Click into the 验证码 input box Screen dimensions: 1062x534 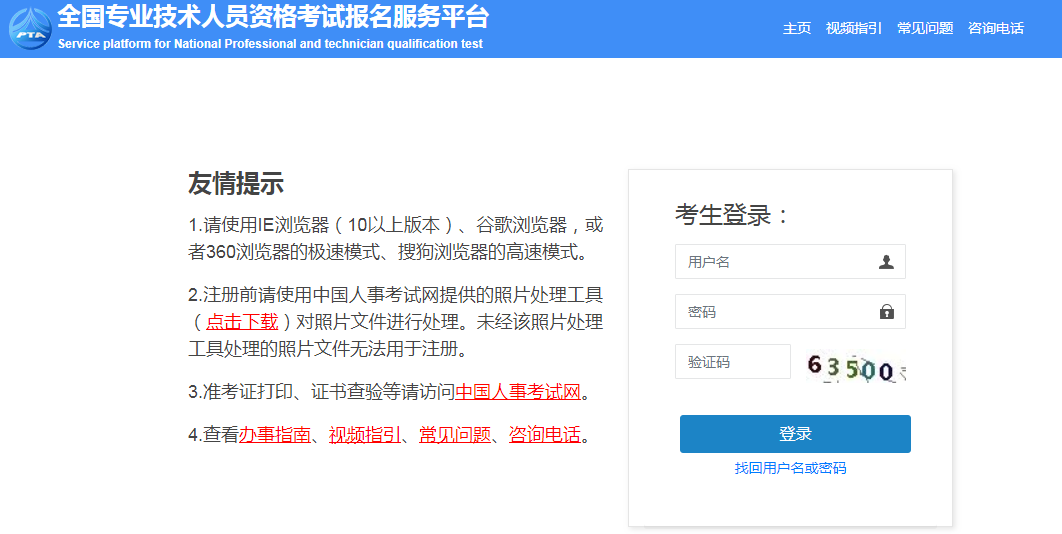click(x=732, y=362)
